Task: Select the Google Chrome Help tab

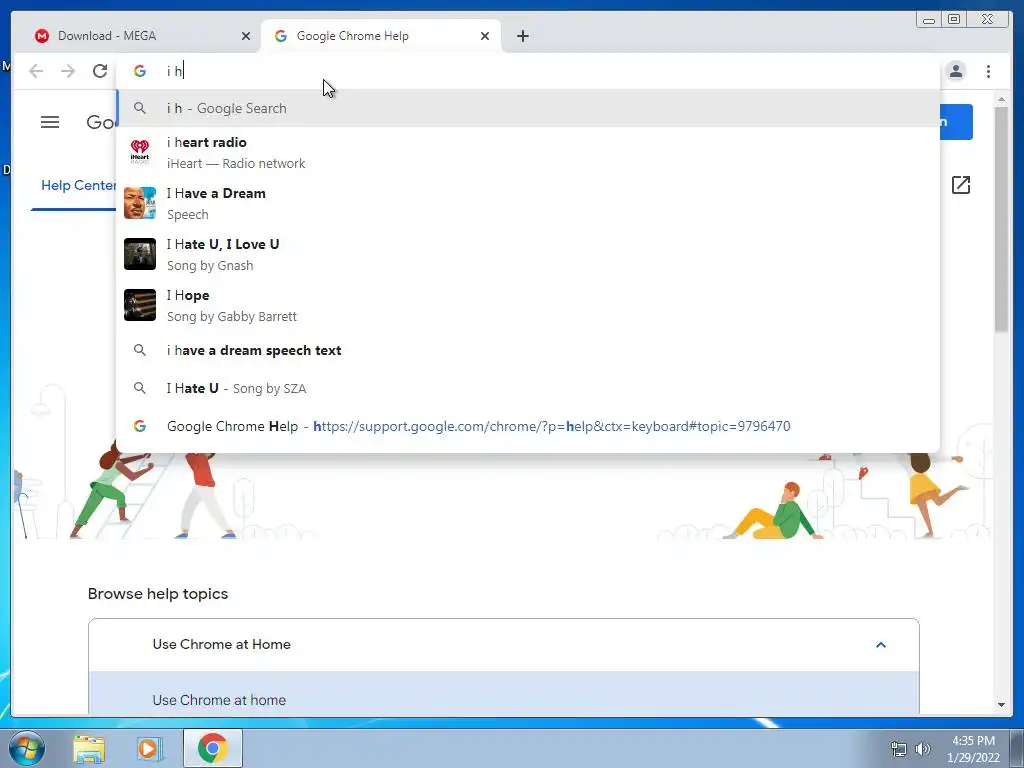Action: (x=381, y=36)
